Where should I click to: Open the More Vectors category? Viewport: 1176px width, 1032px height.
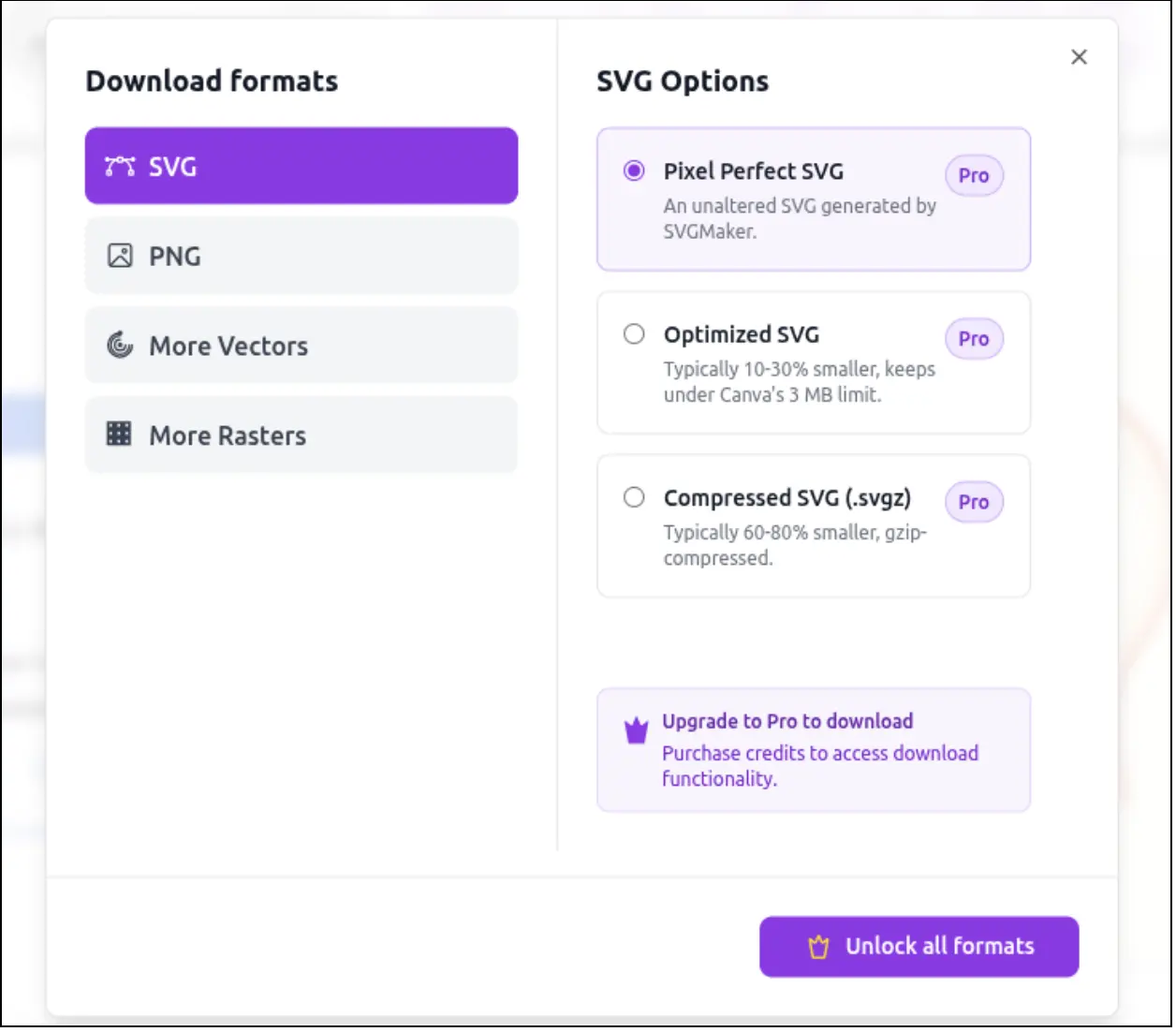pos(301,344)
